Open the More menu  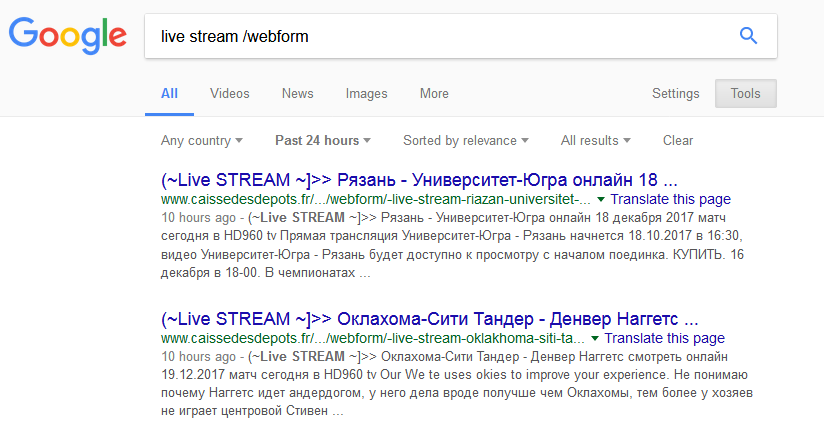pos(434,94)
